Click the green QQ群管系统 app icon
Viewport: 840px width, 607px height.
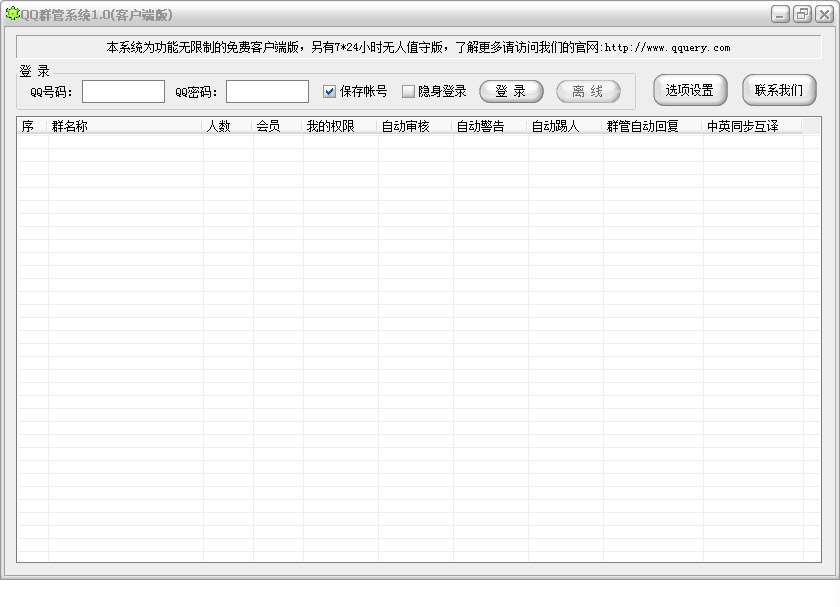coord(12,14)
